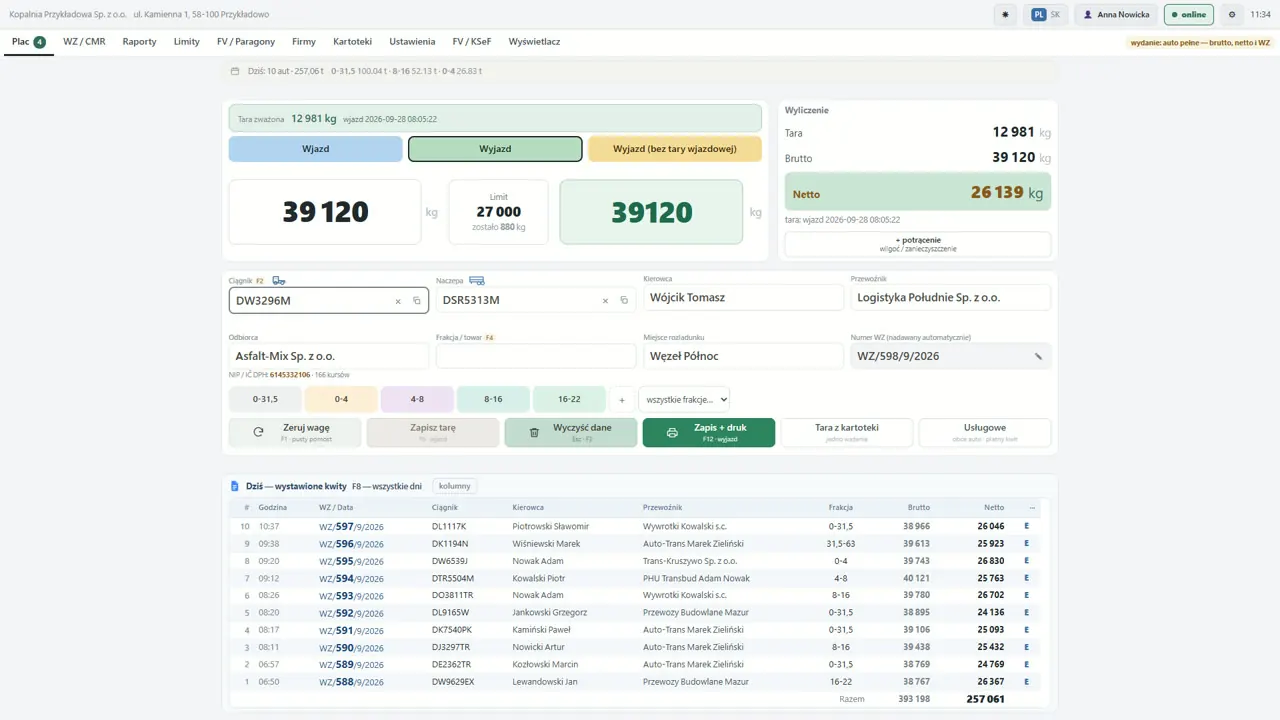This screenshot has height=720, width=1280.
Task: Click Zeruj wagę button
Action: pos(295,432)
